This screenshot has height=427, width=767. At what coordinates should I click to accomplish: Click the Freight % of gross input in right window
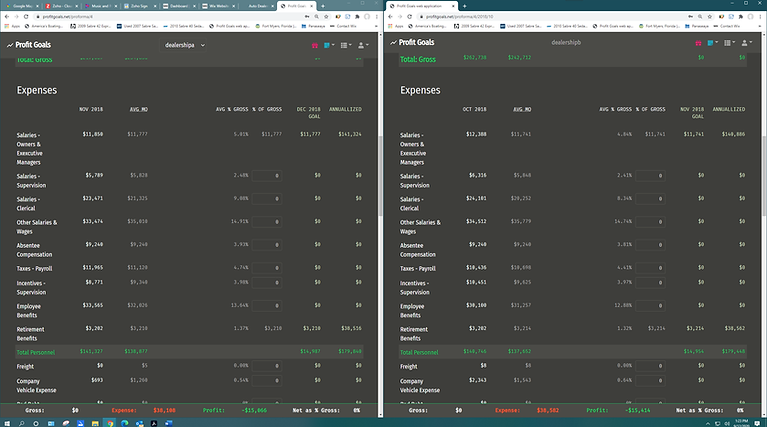tap(650, 366)
